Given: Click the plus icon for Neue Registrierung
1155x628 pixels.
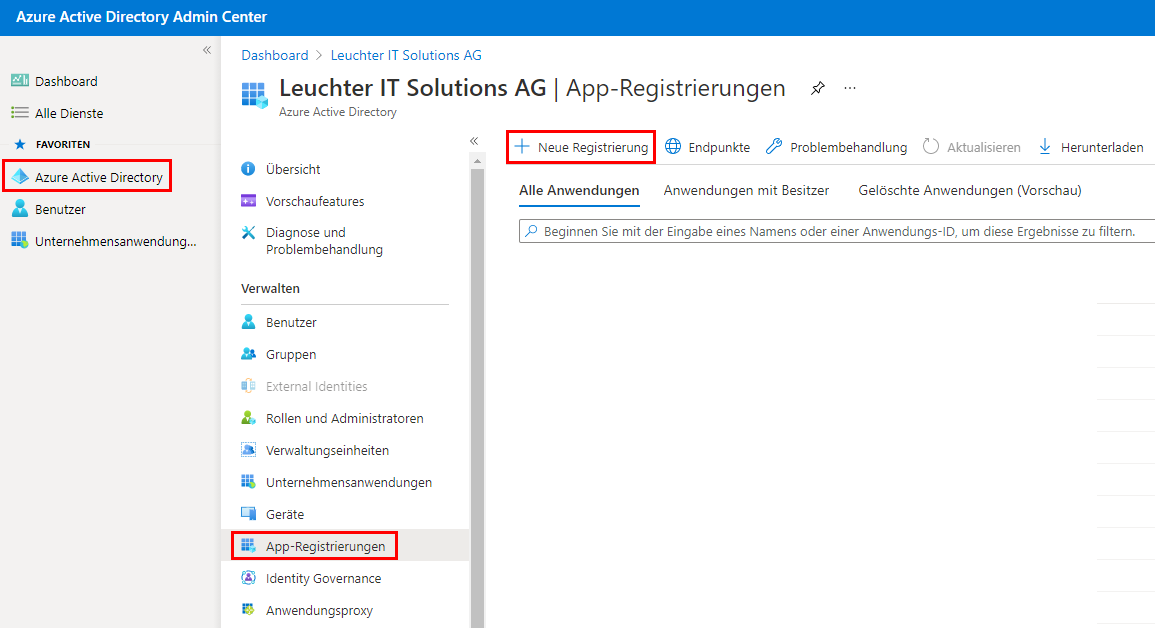Looking at the screenshot, I should [522, 147].
